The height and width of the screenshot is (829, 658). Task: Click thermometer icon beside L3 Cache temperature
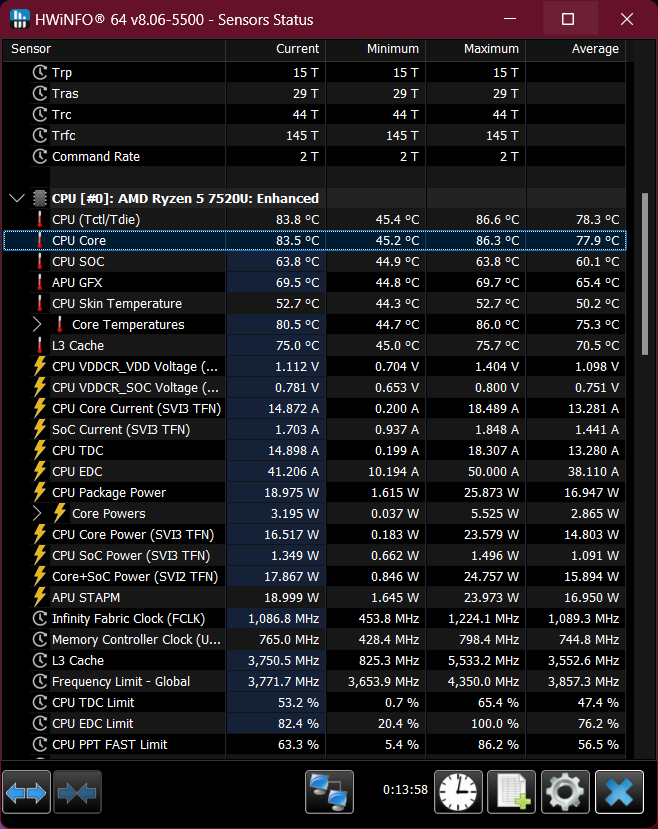[x=40, y=346]
